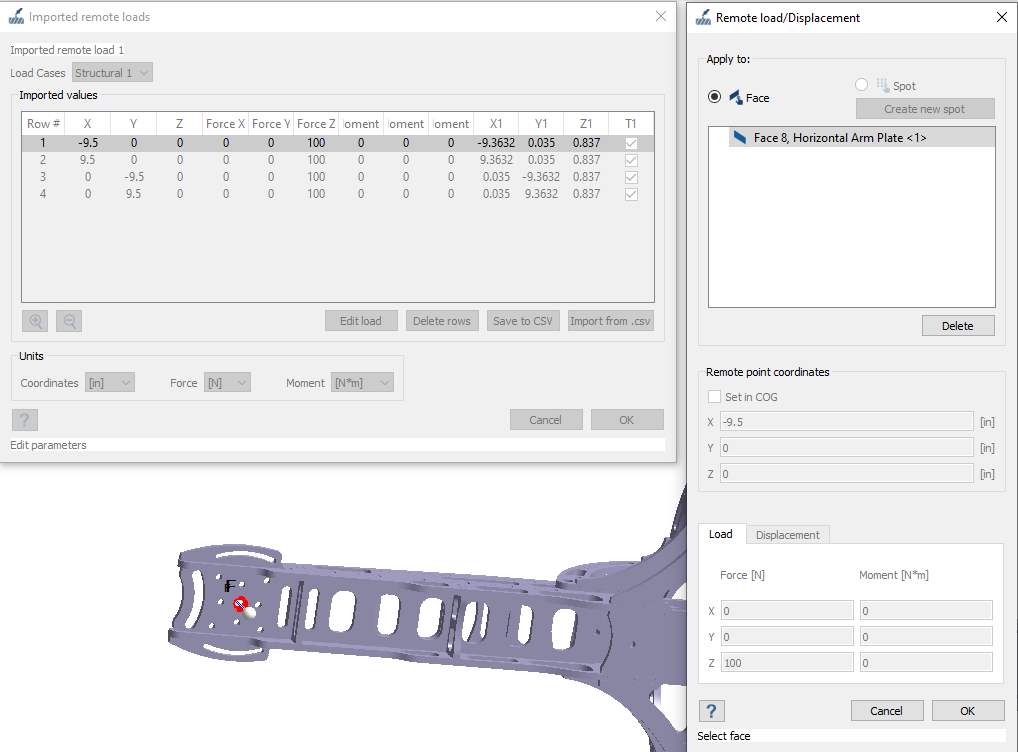Click the Force Z input field
Screen dimensions: 1018x752
tap(786, 663)
